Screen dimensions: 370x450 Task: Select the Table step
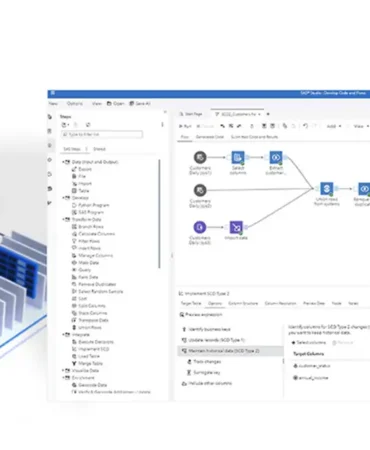[x=81, y=191]
